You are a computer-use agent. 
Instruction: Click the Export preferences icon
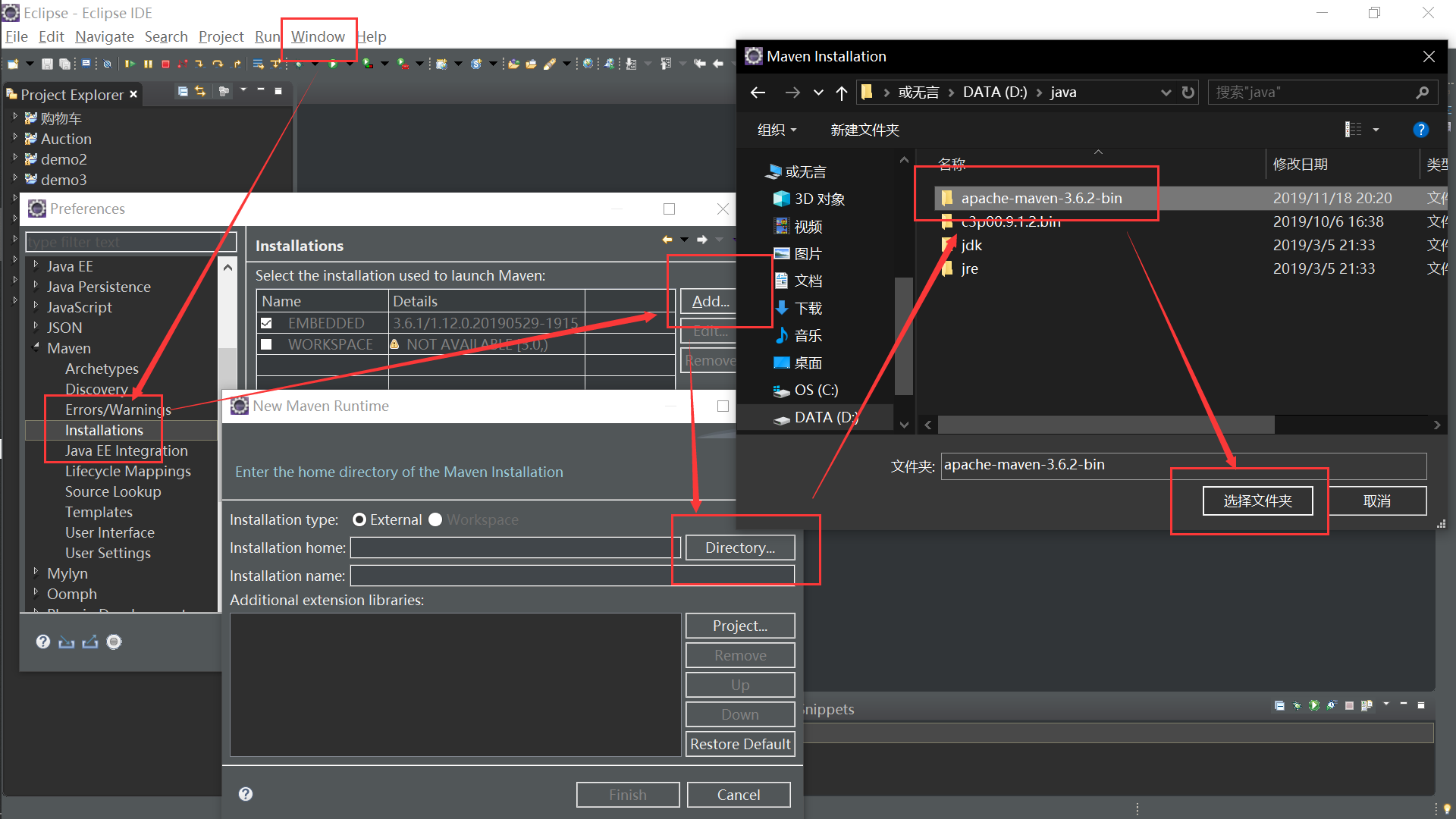90,642
